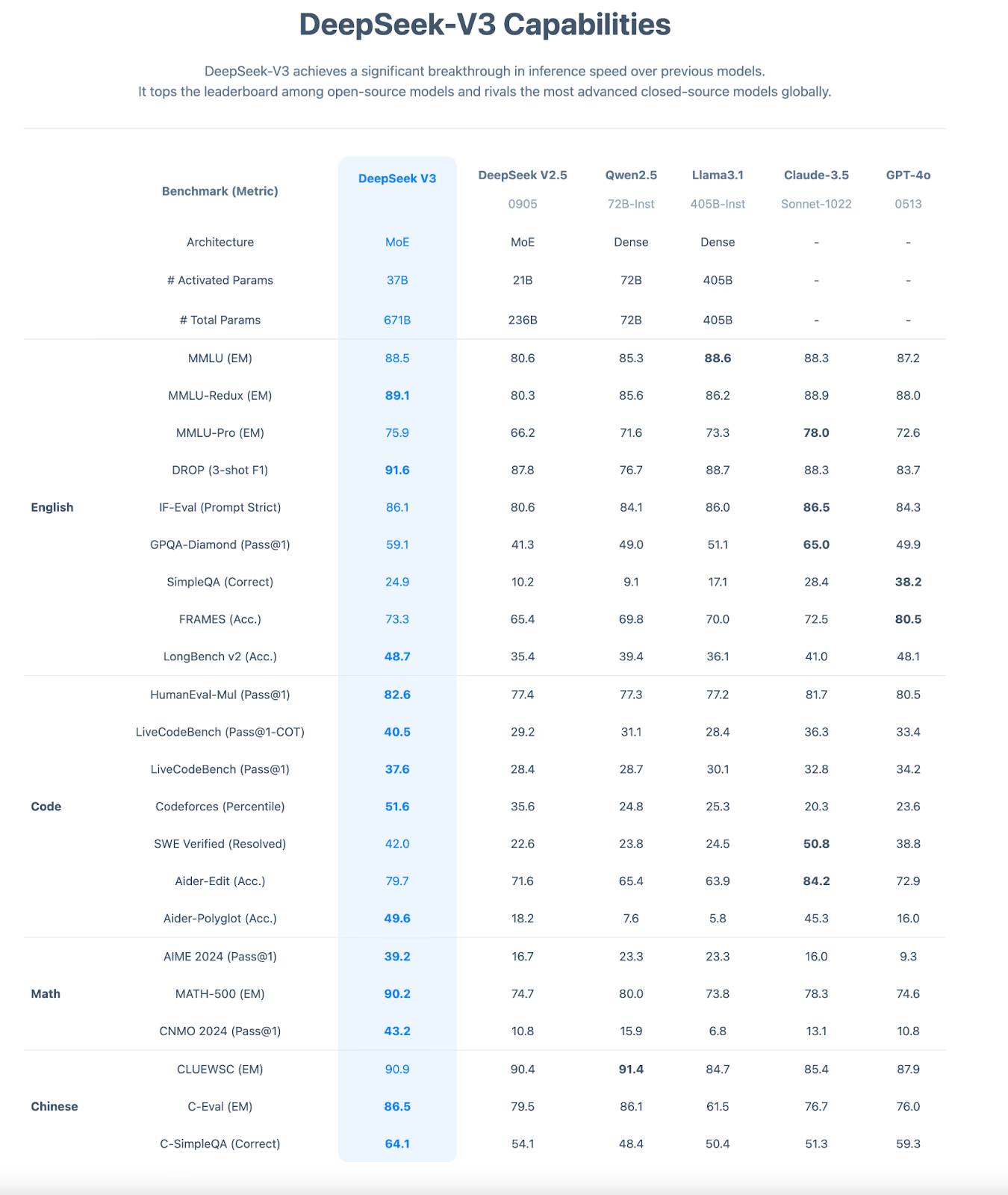Click the Codeforces (Percentile) benchmark label
This screenshot has height=1195, width=1008.
click(220, 807)
